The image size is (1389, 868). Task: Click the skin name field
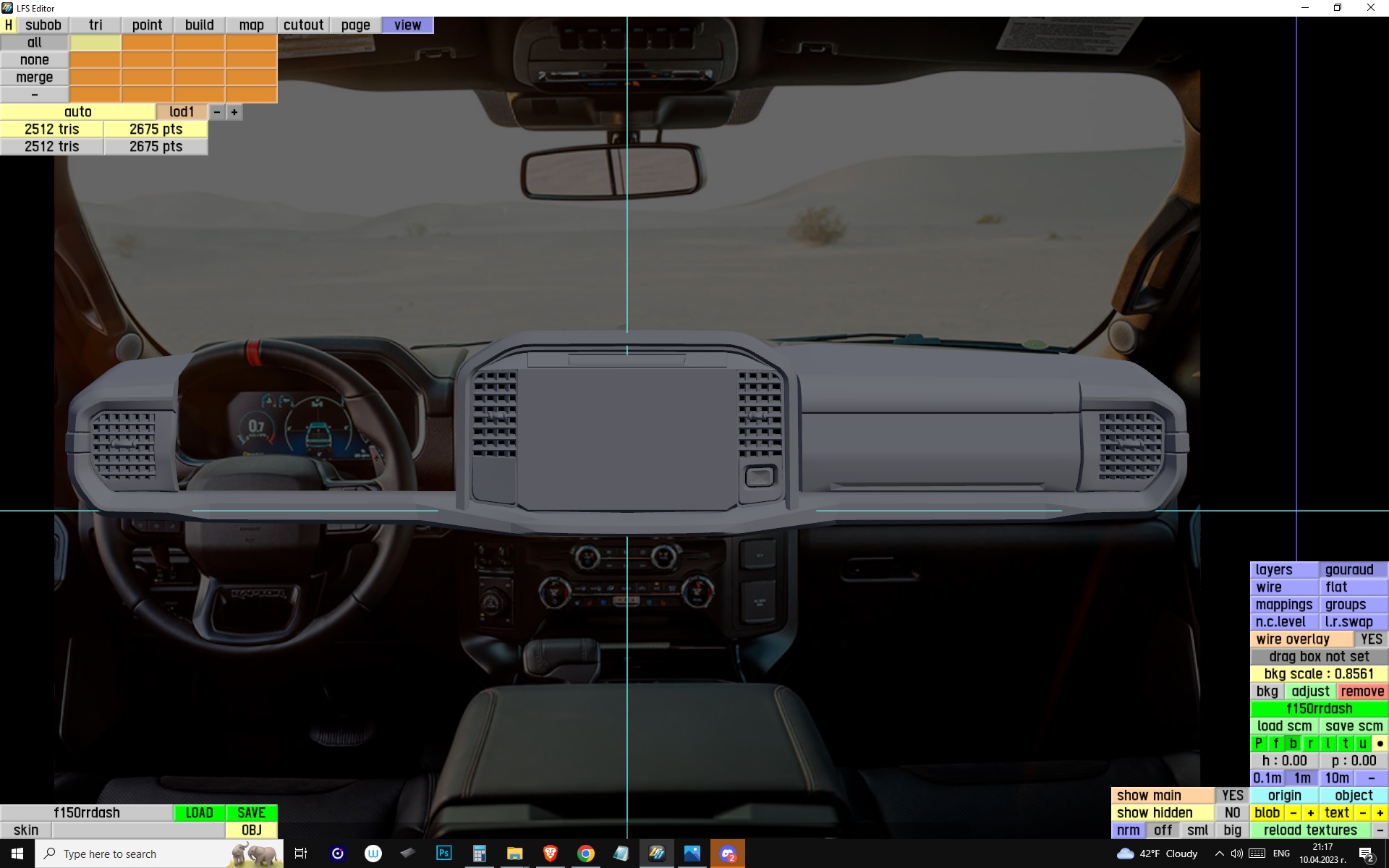(137, 830)
